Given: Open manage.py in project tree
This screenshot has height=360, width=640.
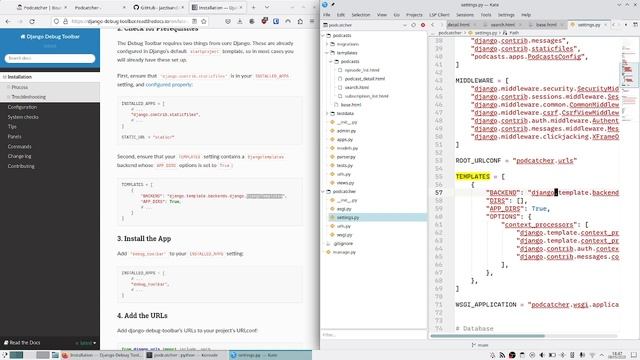Looking at the screenshot, I should [344, 252].
